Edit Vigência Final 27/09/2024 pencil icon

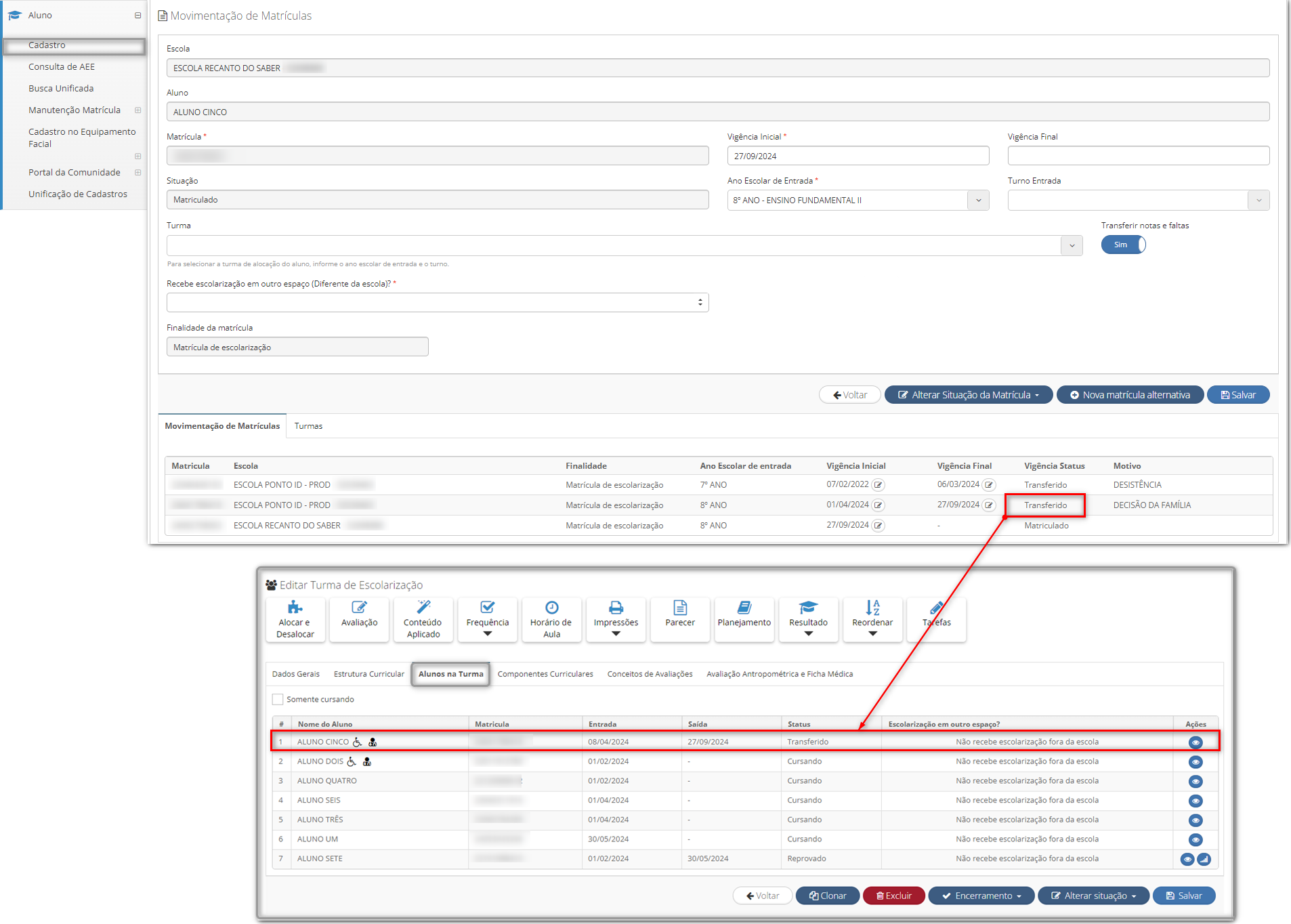[989, 505]
